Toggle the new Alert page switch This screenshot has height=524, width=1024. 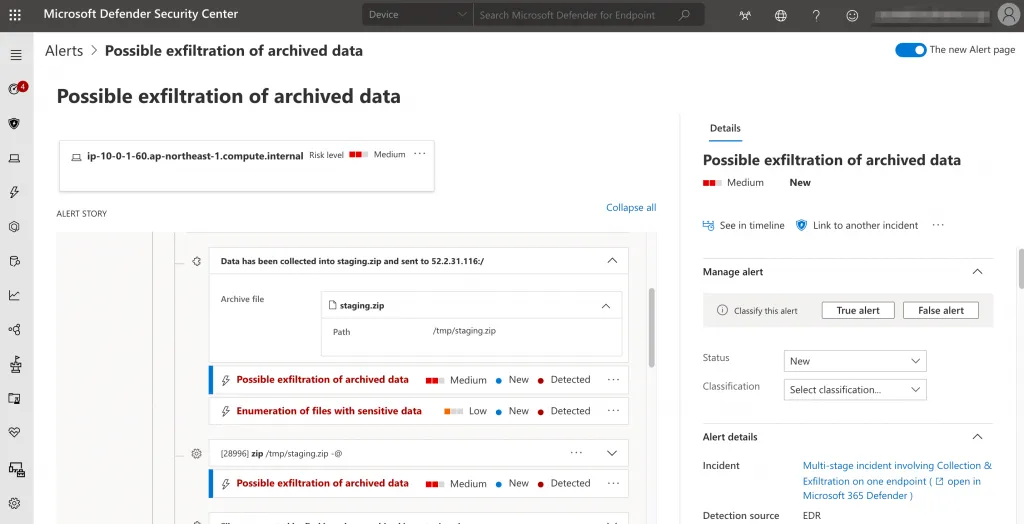click(910, 50)
